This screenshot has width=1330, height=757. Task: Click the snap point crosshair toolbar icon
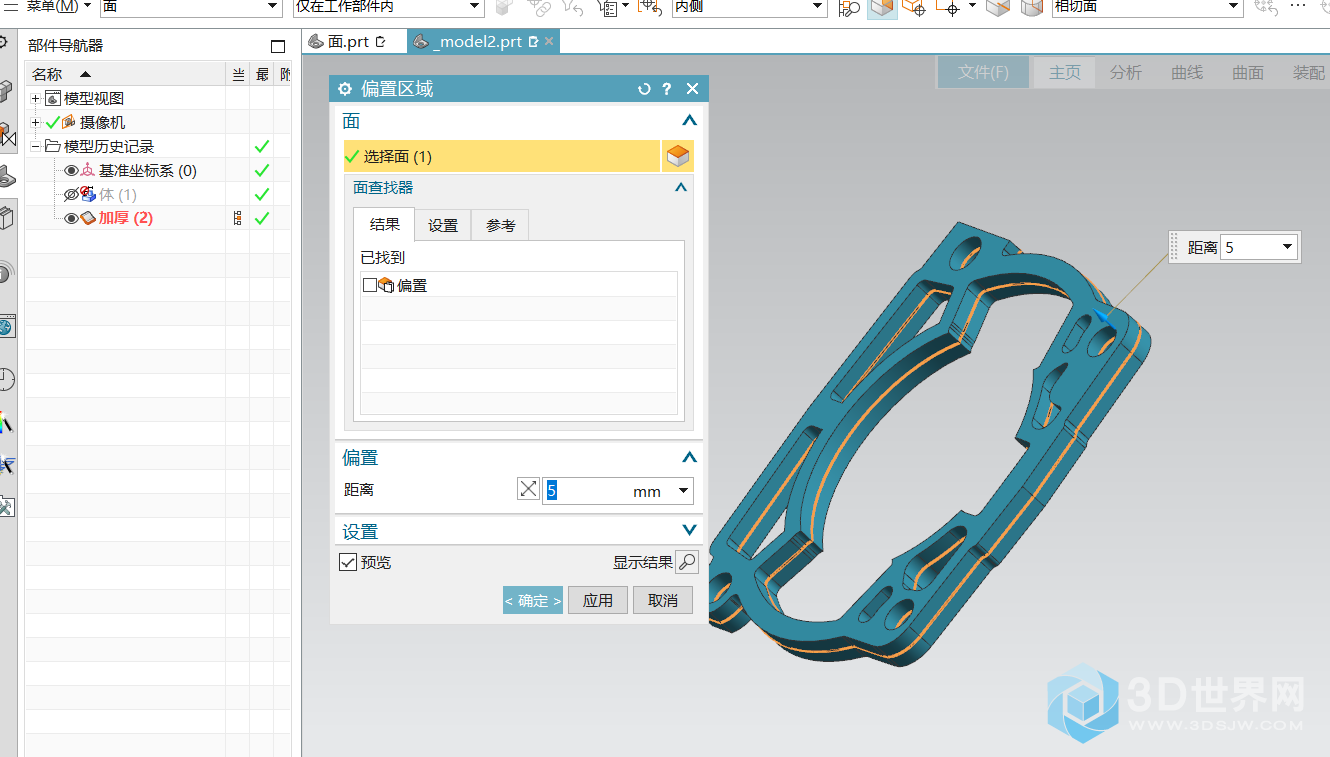[950, 7]
